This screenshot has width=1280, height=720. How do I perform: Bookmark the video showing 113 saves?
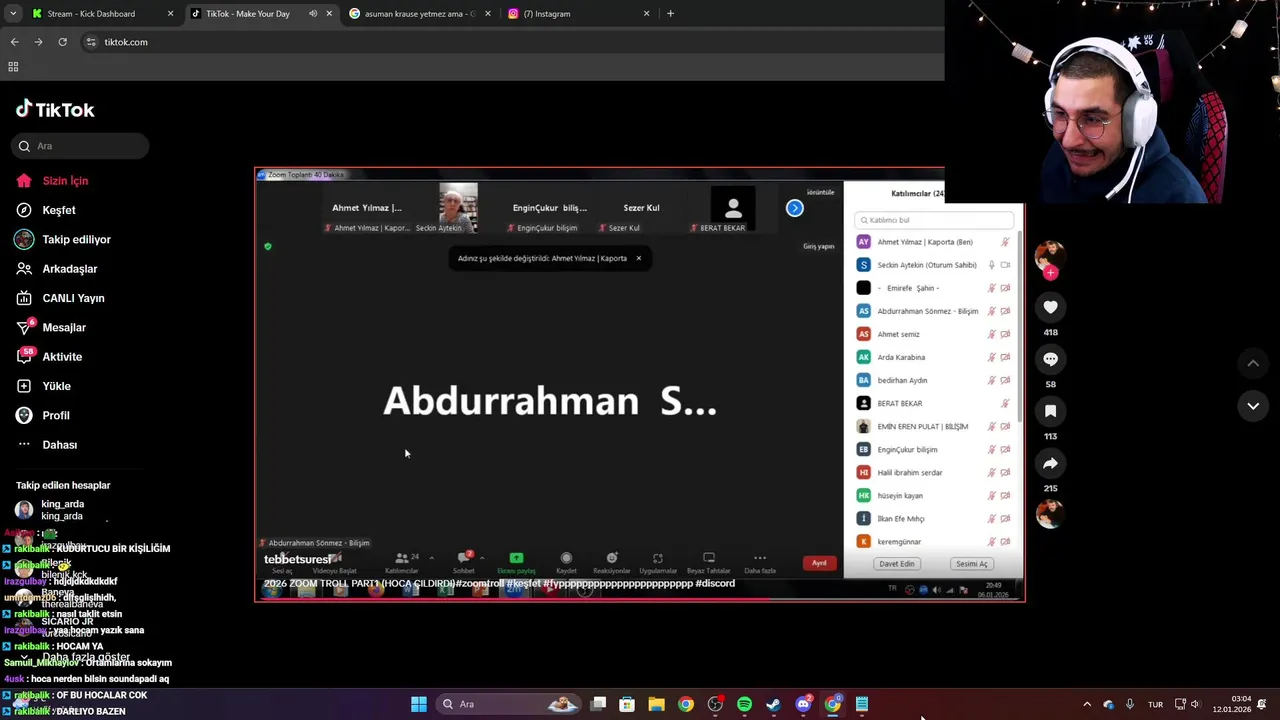(1050, 411)
